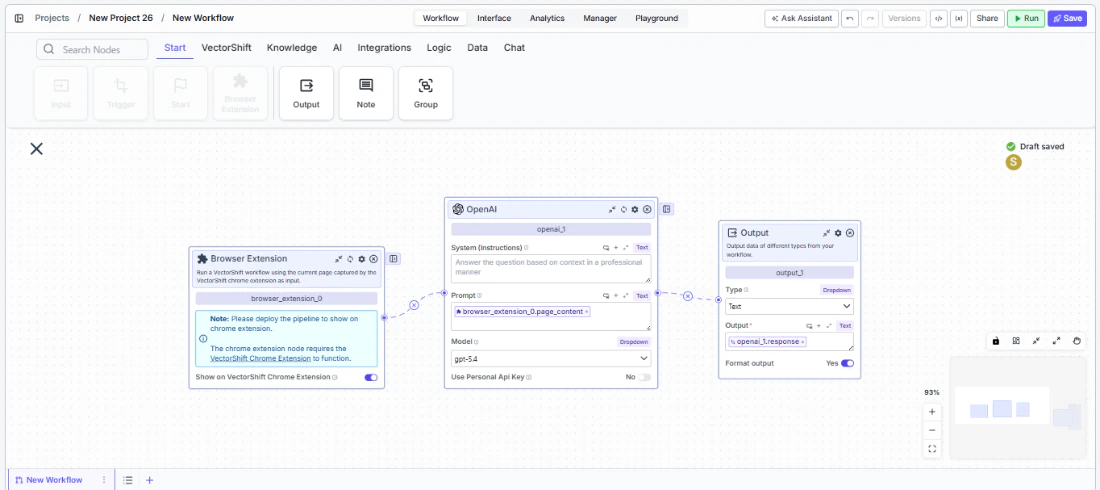Collapse the Output node
The width and height of the screenshot is (1100, 490).
[826, 233]
